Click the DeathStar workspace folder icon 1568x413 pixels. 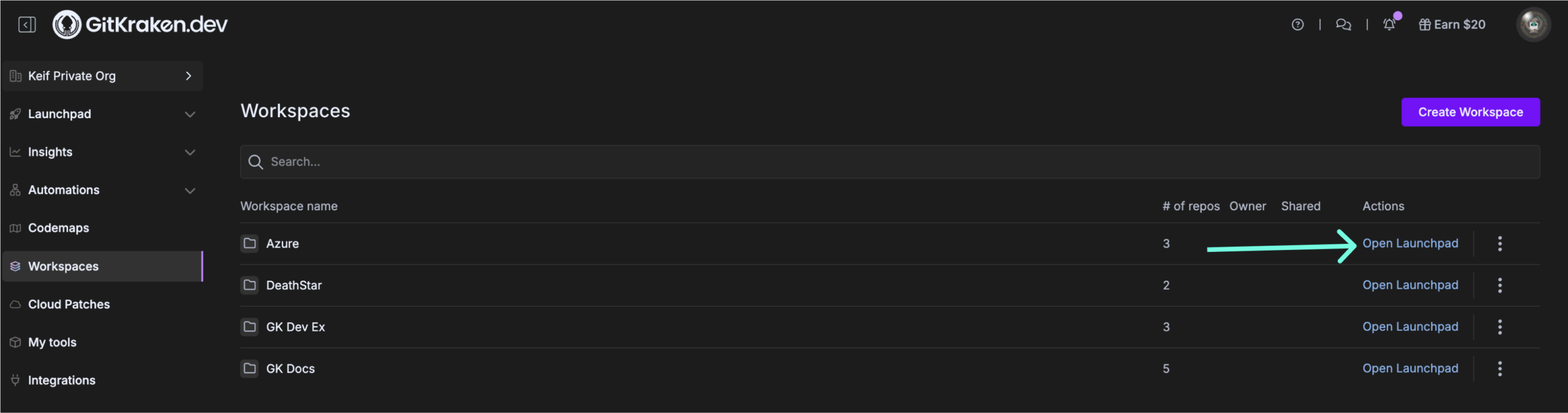[249, 285]
